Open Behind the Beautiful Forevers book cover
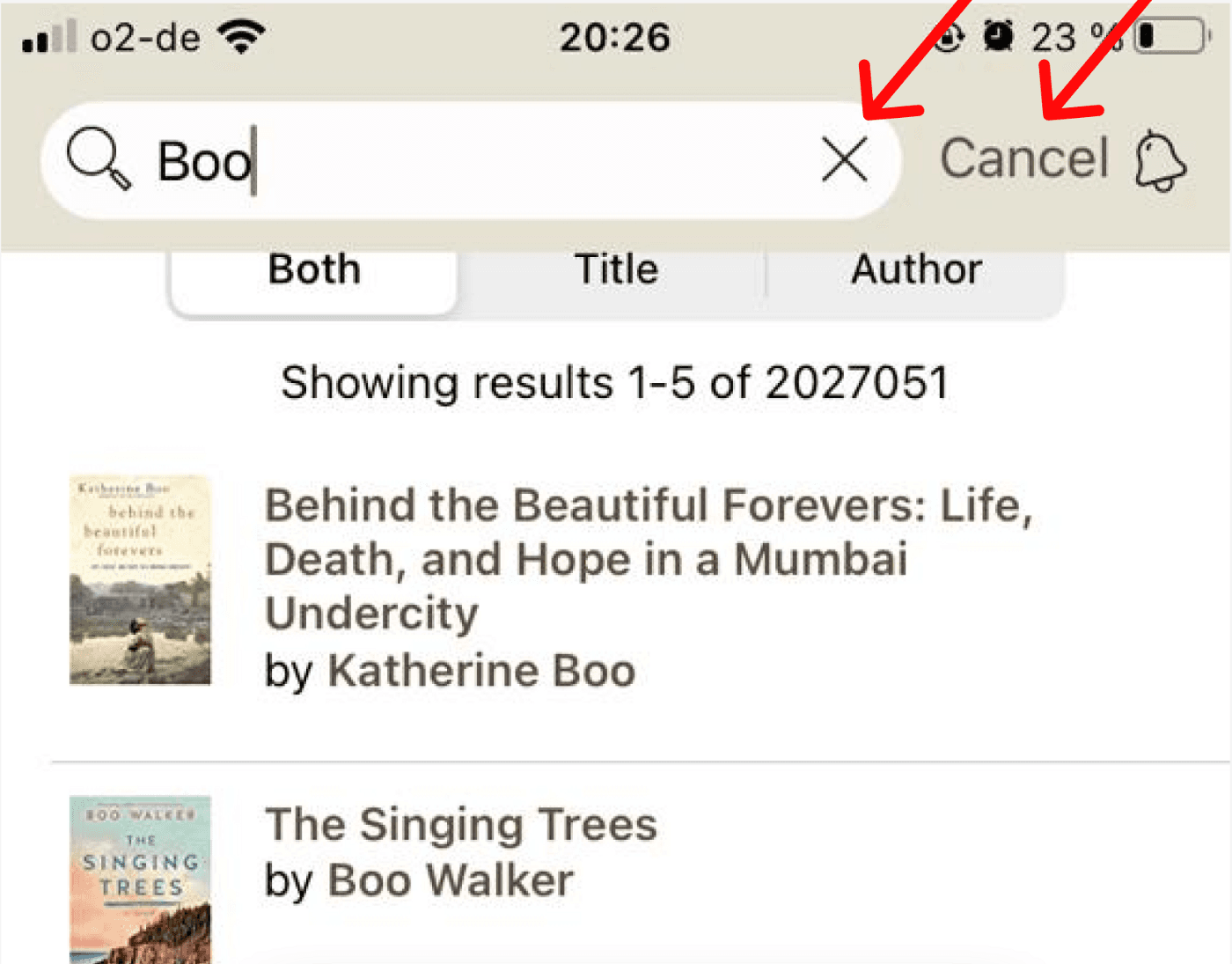Viewport: 1232px width, 964px height. click(140, 580)
